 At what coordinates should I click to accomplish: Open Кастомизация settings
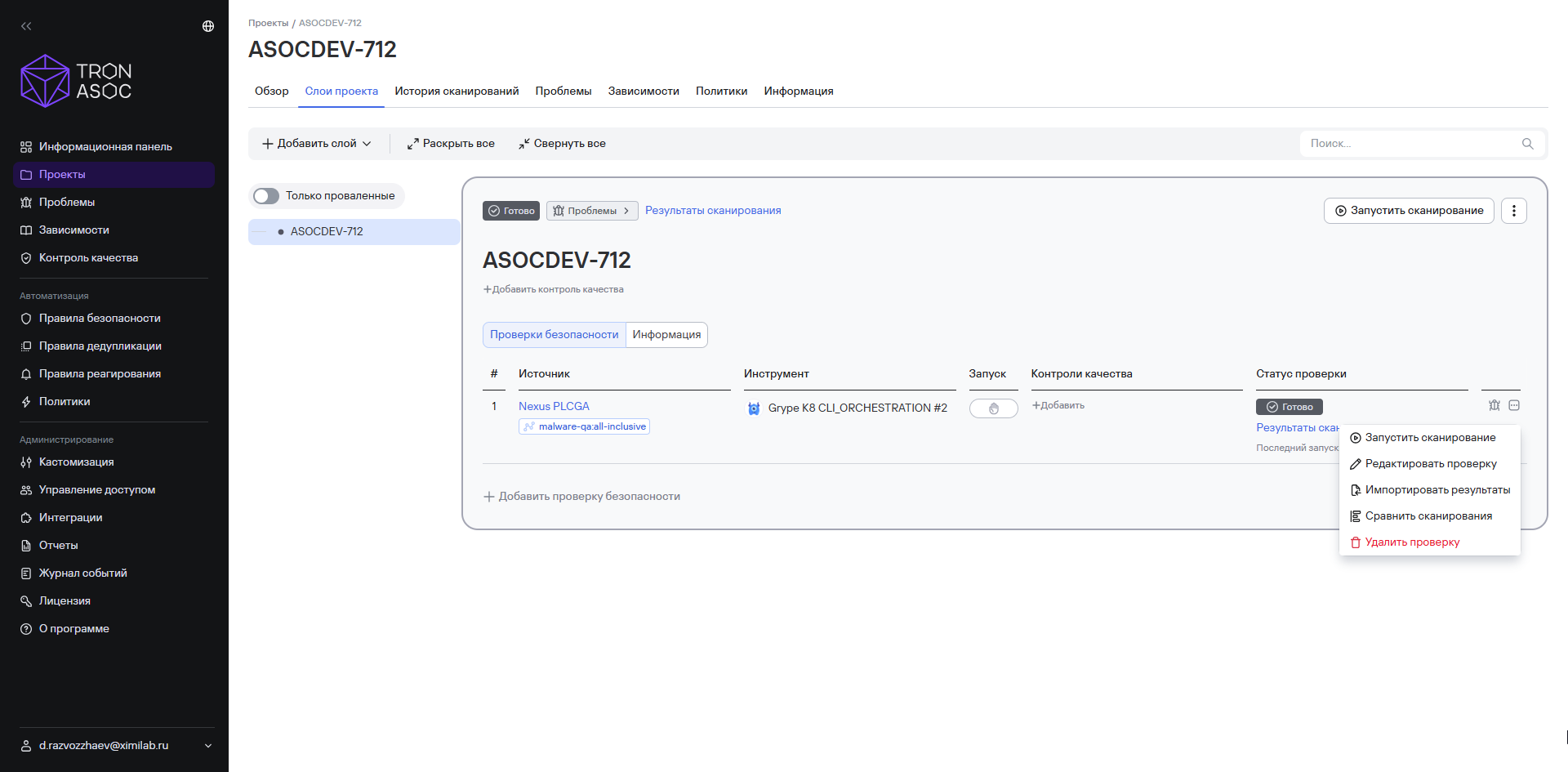pos(114,462)
